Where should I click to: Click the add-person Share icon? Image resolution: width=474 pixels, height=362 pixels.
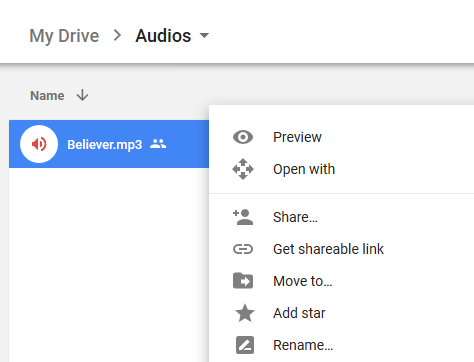point(243,217)
